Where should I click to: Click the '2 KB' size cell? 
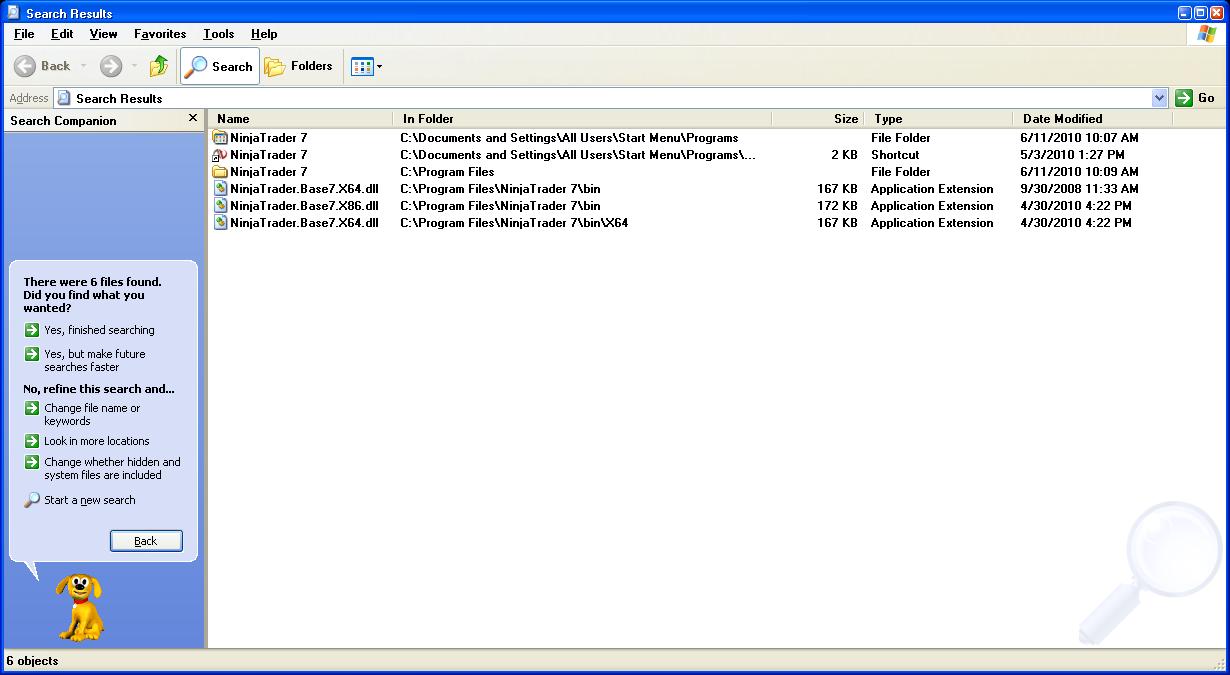844,155
